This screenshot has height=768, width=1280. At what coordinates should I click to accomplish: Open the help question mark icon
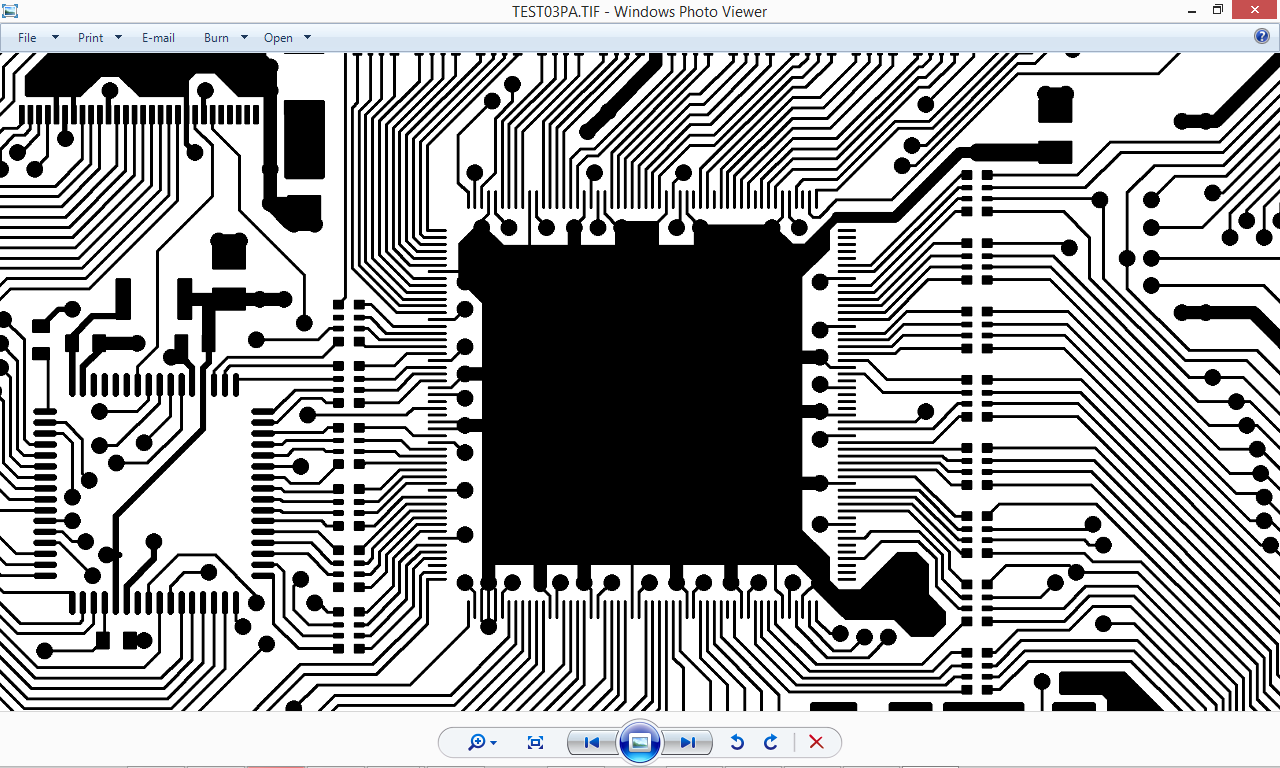coord(1262,36)
